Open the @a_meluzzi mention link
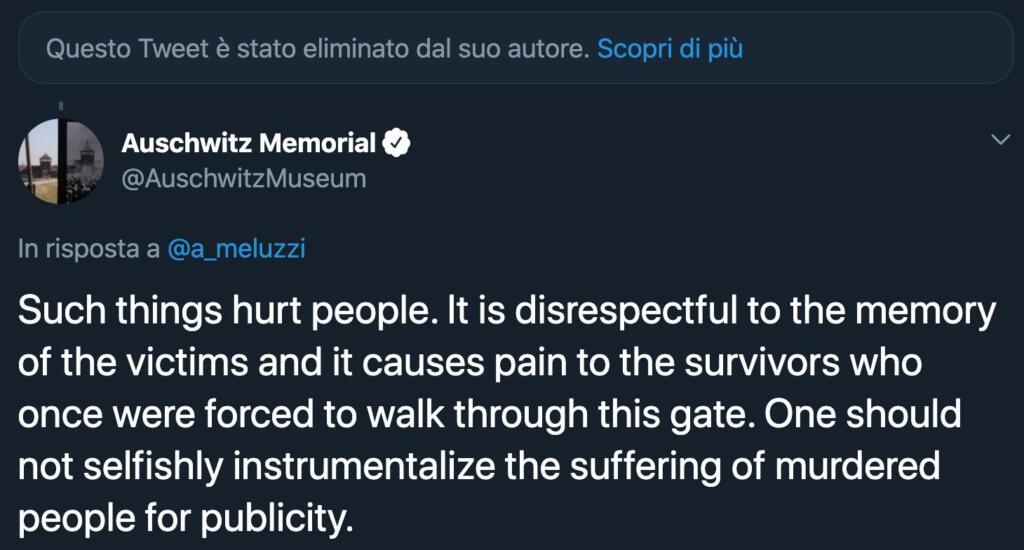Viewport: 1024px width, 550px height. coord(235,250)
